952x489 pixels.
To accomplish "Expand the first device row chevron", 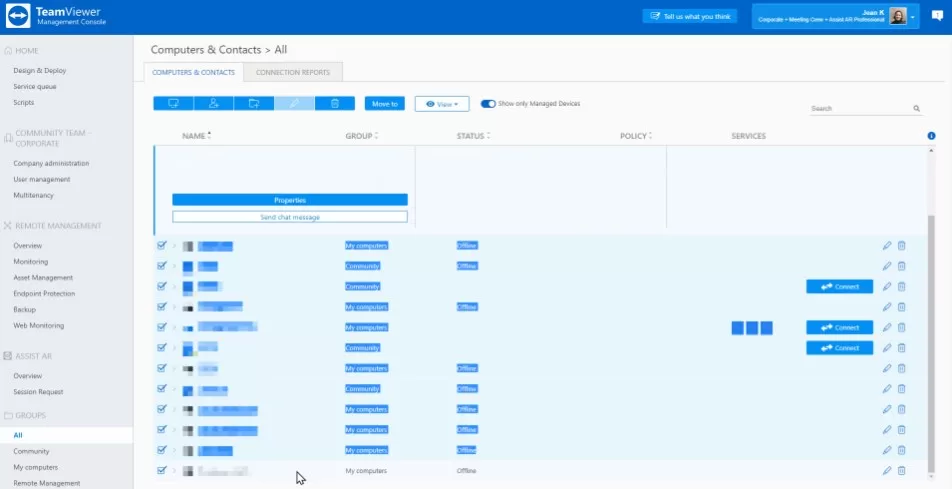I will click(174, 246).
